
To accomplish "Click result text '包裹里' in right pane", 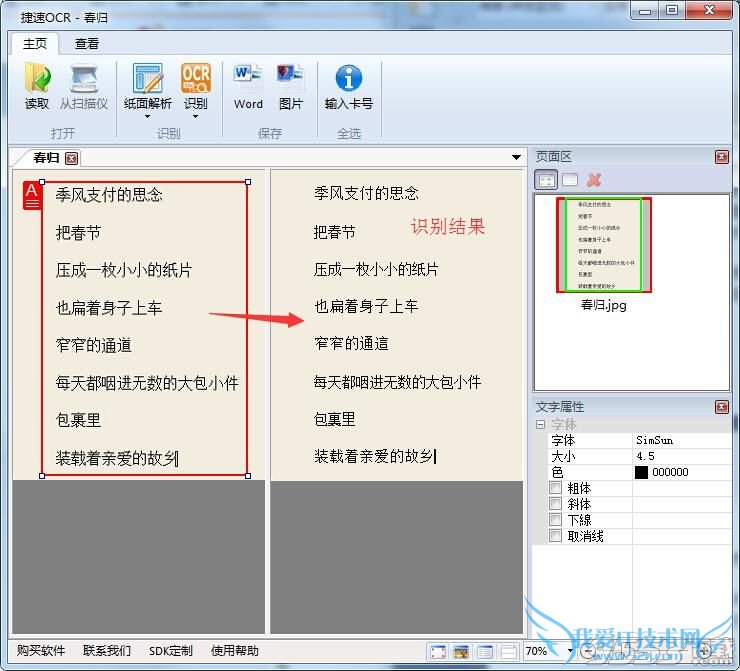I will point(335,419).
